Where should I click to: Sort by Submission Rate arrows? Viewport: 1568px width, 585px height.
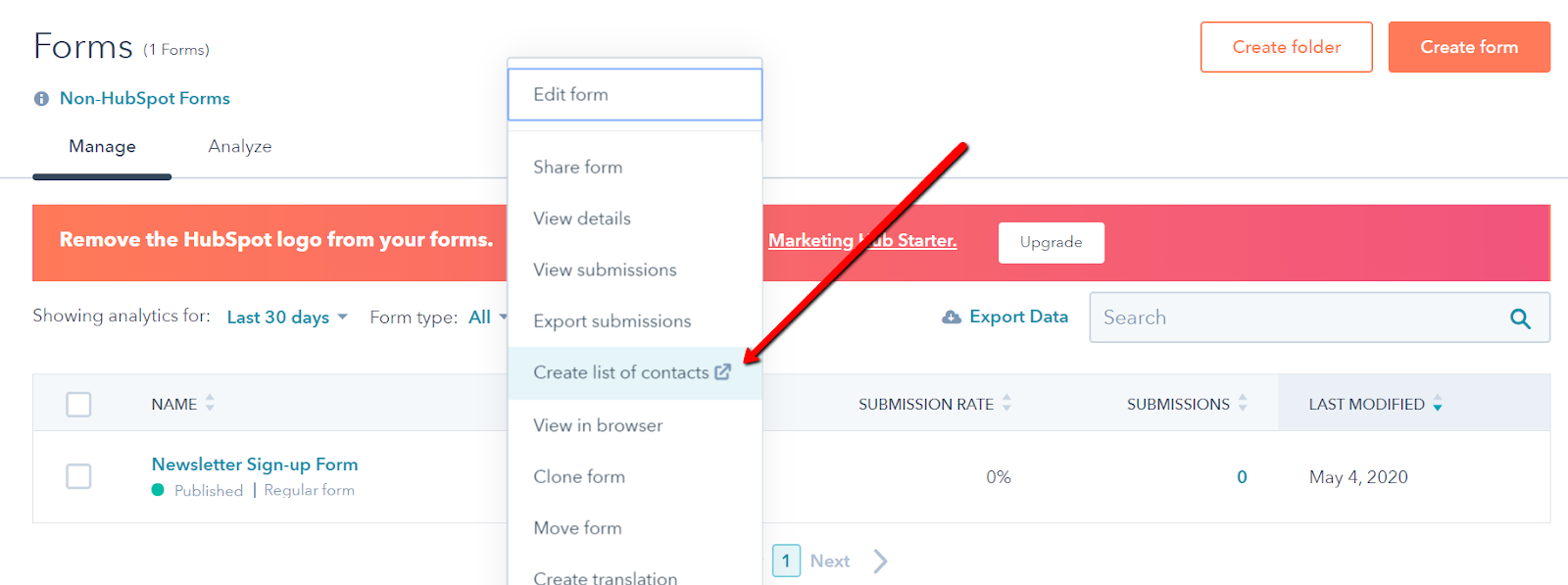click(x=1006, y=404)
